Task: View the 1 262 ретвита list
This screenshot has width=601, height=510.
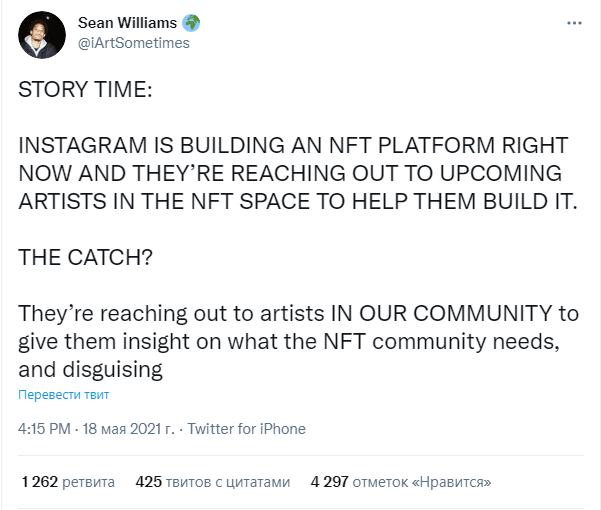Action: 68,482
